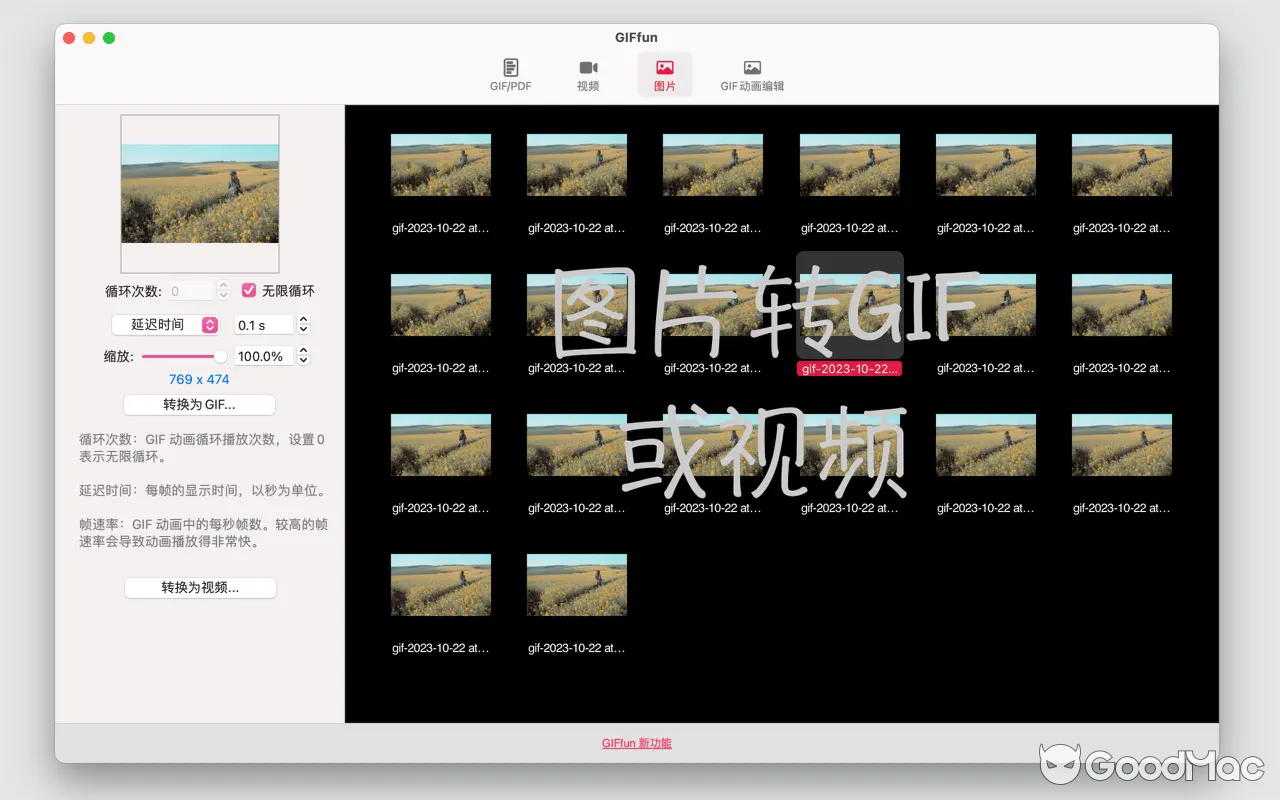The width and height of the screenshot is (1280, 800).
Task: Open the GIF 动画编辑 editor icon
Action: pos(751,74)
